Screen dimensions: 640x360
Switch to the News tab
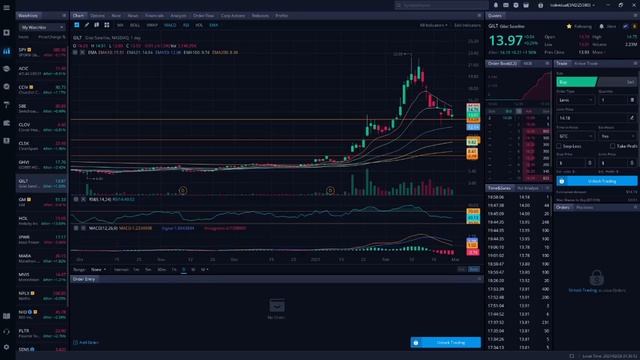pos(133,16)
